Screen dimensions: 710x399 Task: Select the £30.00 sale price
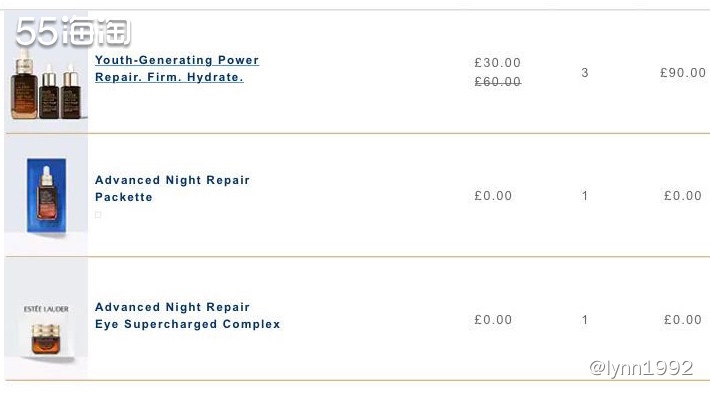coord(498,63)
